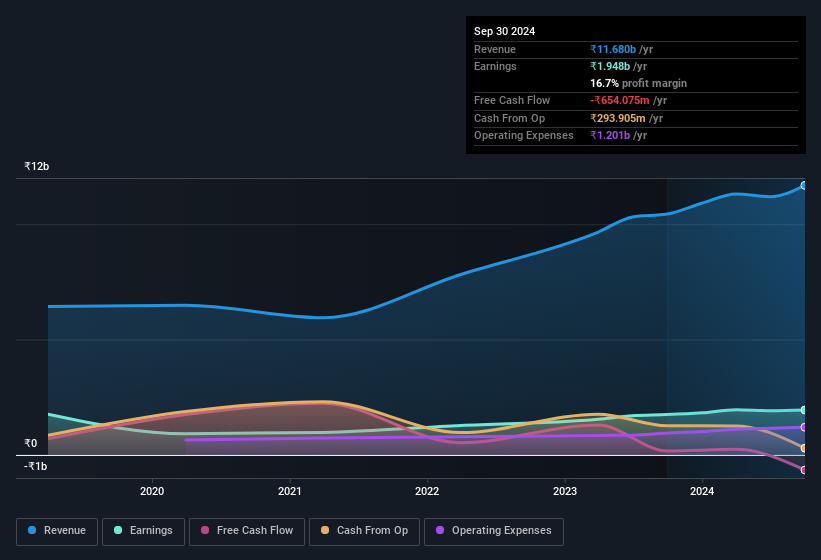Viewport: 821px width, 560px height.
Task: Click the 2024 x-axis label
Action: pyautogui.click(x=702, y=491)
